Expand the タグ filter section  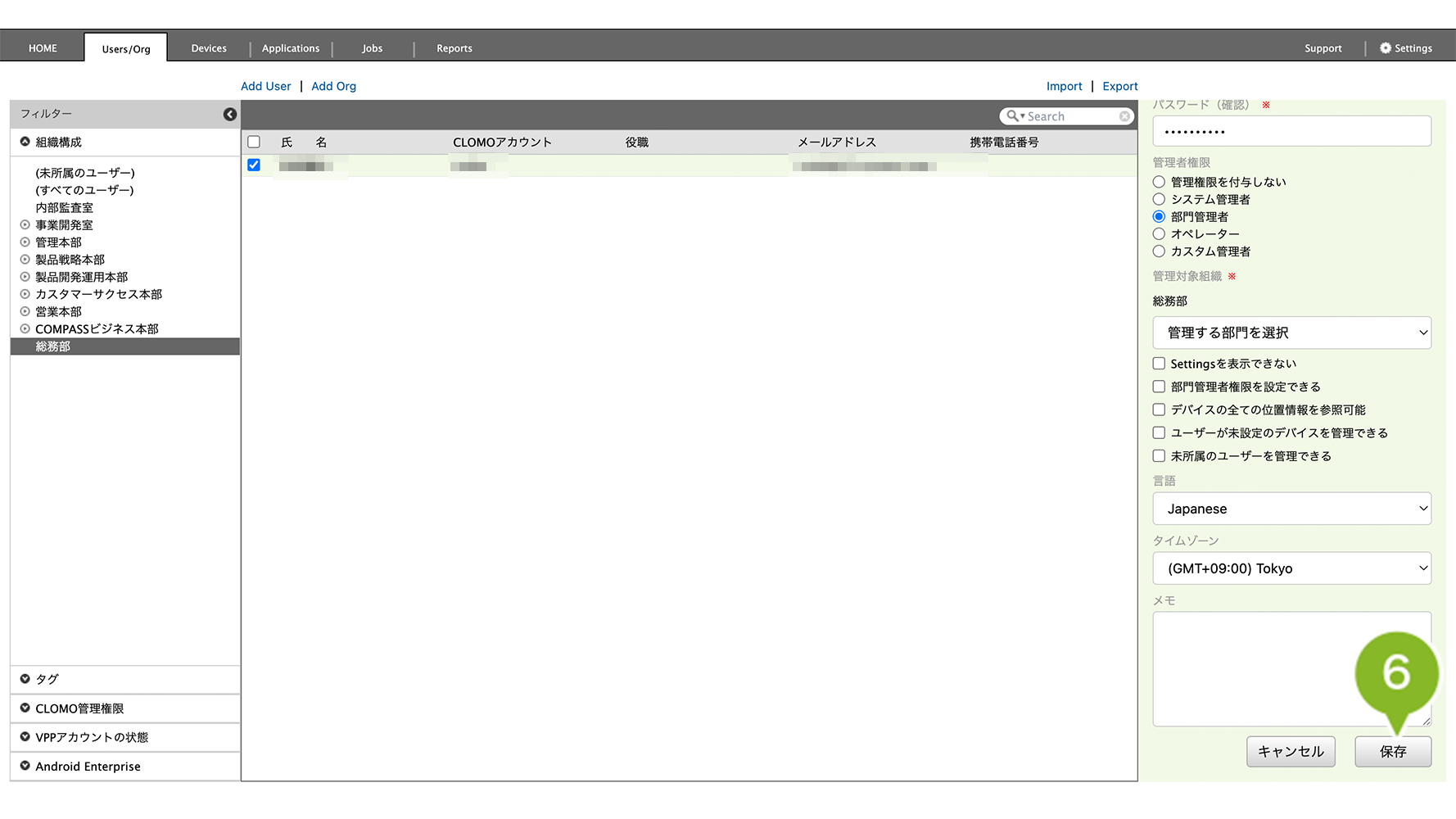tap(25, 679)
